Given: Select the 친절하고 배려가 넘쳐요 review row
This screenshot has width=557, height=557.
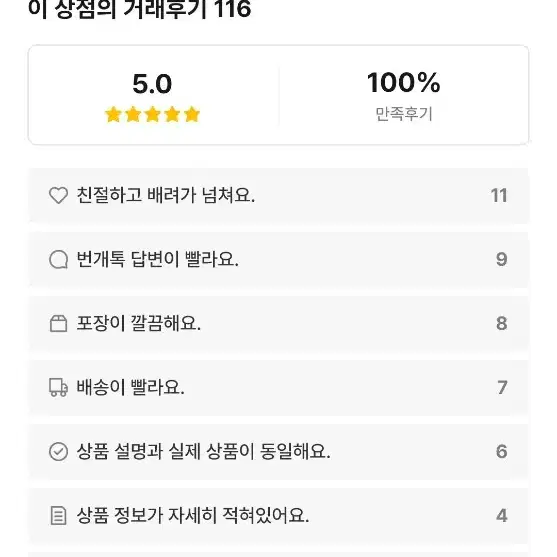Looking at the screenshot, I should [278, 196].
